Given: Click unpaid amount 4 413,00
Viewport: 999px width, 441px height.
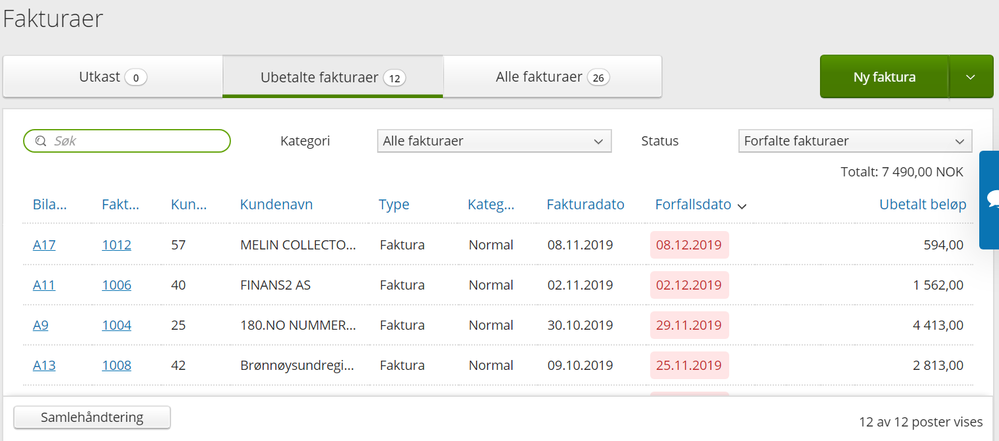Looking at the screenshot, I should click(938, 325).
